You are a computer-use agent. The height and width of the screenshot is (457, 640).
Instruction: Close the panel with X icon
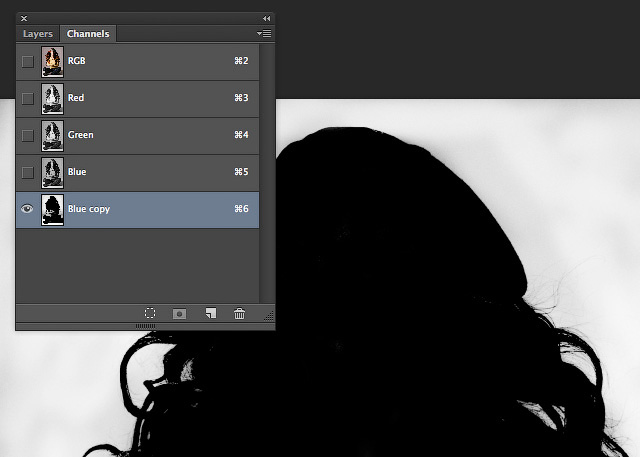[24, 18]
